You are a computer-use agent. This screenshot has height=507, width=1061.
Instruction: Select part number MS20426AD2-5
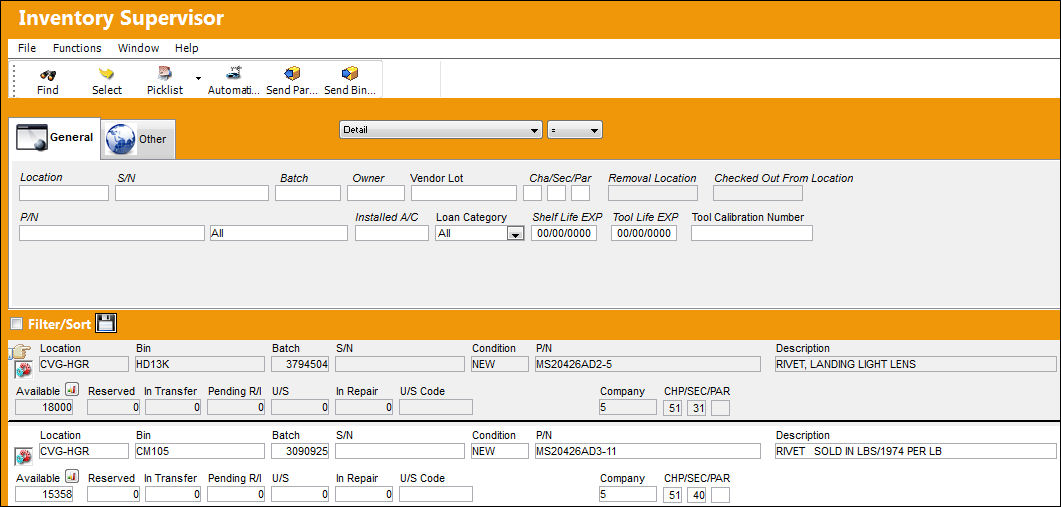pyautogui.click(x=648, y=364)
